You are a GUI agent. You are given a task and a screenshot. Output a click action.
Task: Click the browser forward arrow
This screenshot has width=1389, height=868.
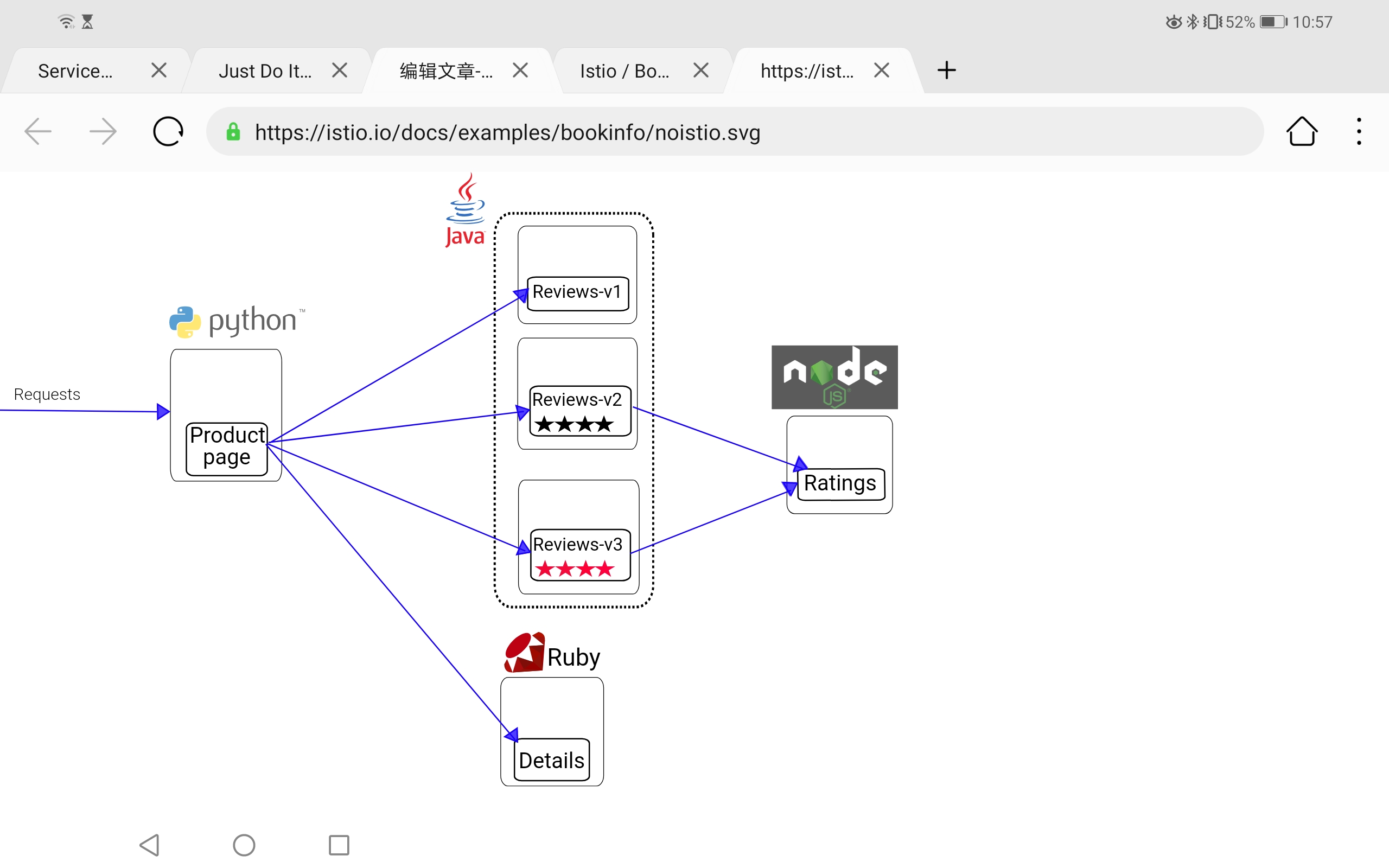pos(103,132)
